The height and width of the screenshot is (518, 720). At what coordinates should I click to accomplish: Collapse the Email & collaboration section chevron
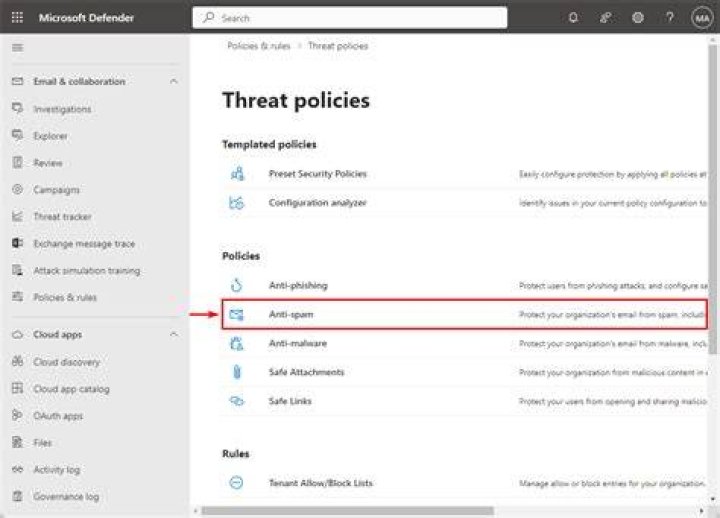click(174, 81)
